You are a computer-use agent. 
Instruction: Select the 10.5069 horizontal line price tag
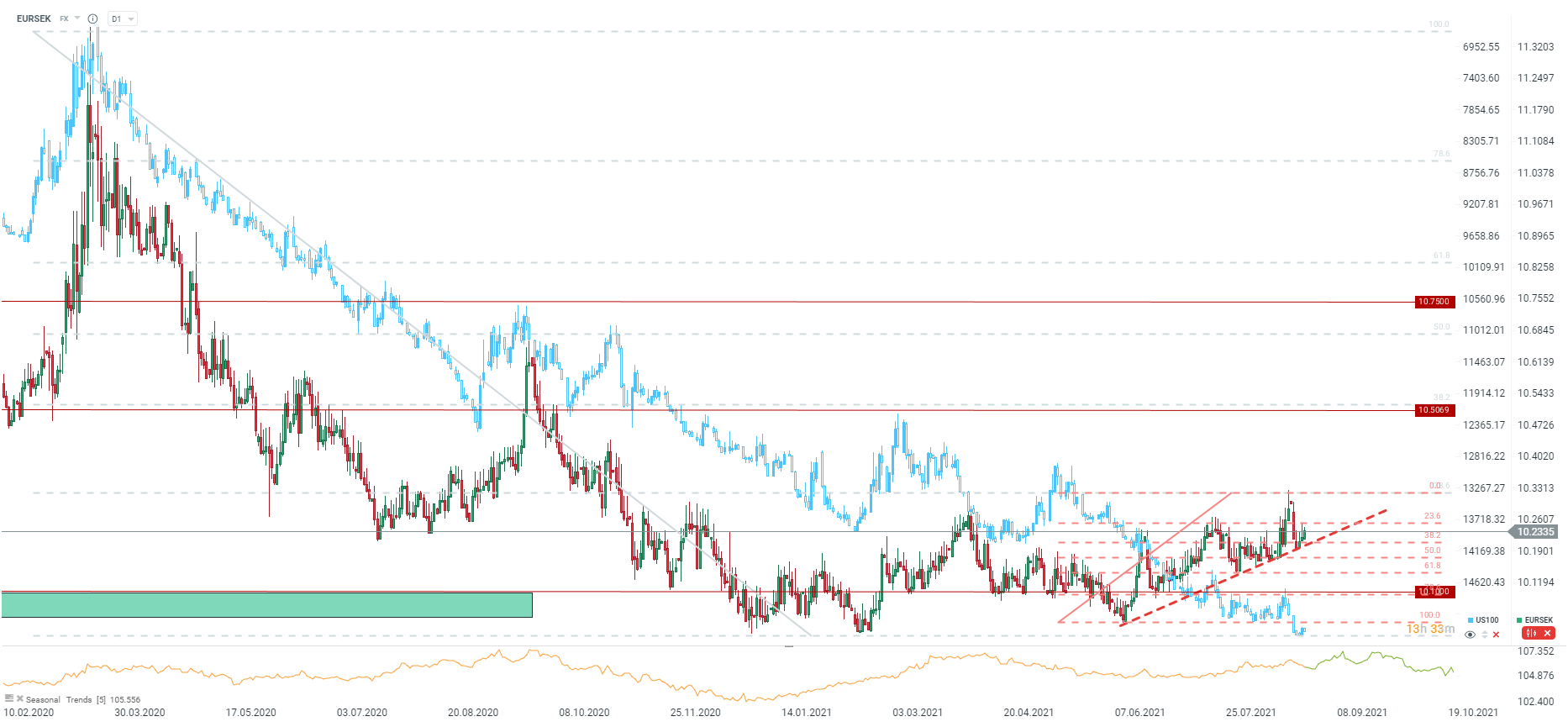pos(1434,410)
